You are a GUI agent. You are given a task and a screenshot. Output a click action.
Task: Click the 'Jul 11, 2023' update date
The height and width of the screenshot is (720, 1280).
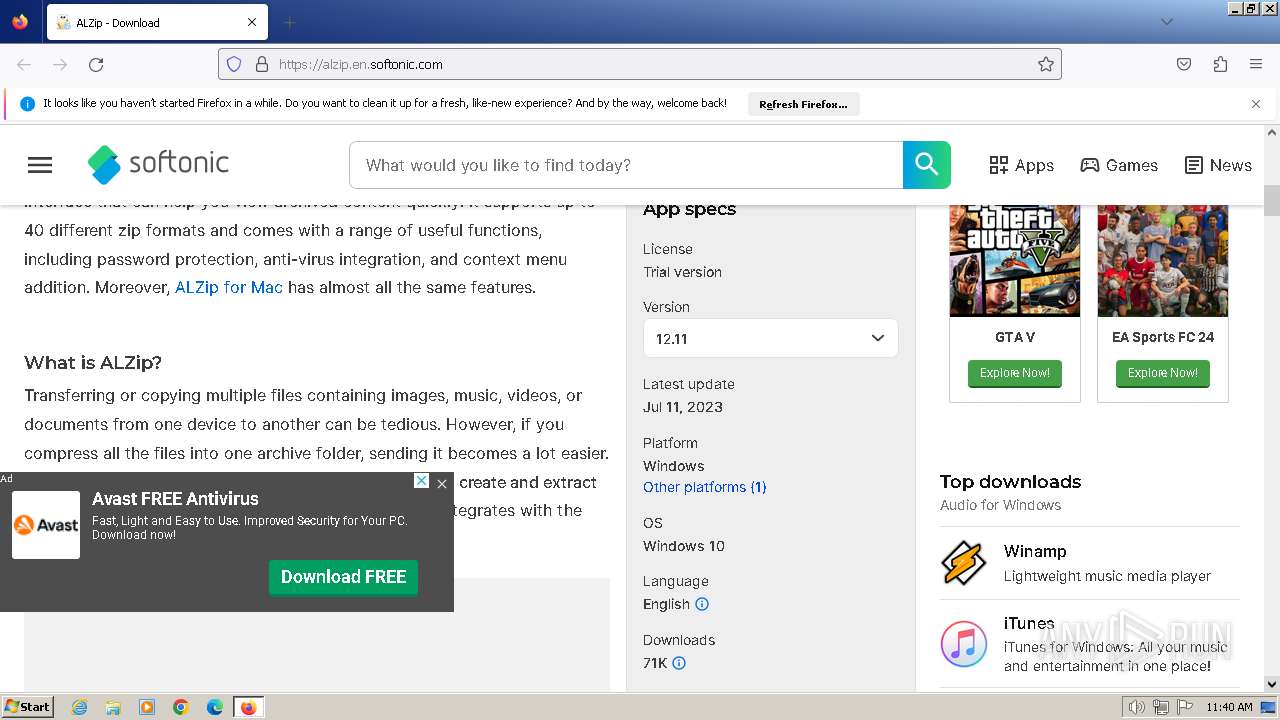(x=683, y=407)
